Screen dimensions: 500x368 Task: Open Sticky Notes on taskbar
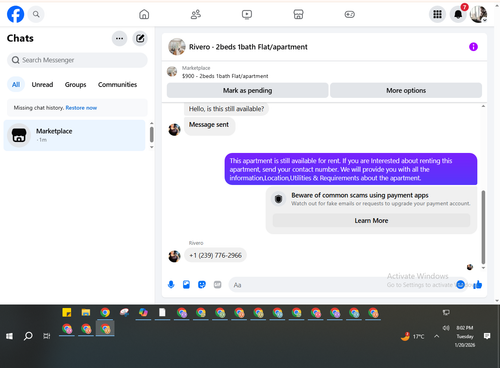(x=67, y=313)
